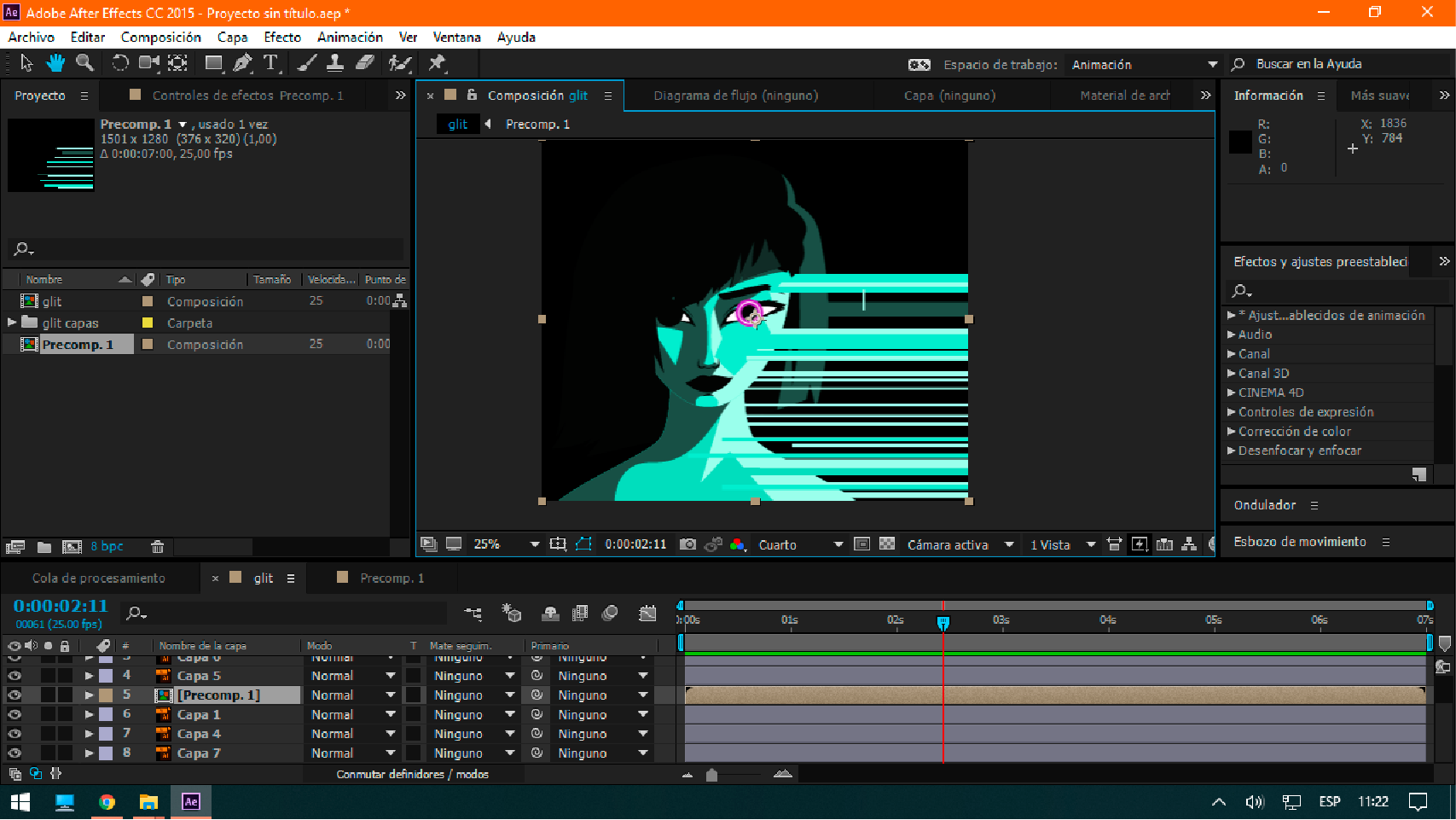This screenshot has width=1456, height=820.
Task: Expand the glit capas folder
Action: point(11,323)
